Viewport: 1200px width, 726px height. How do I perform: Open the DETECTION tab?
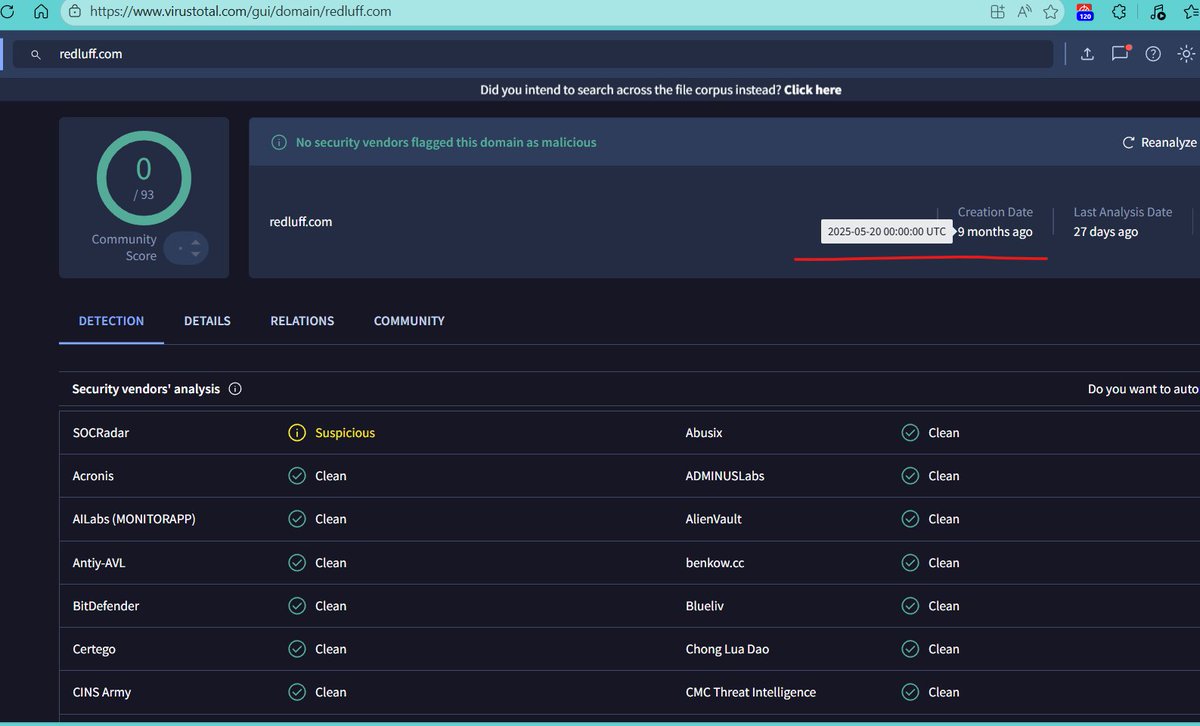[111, 321]
